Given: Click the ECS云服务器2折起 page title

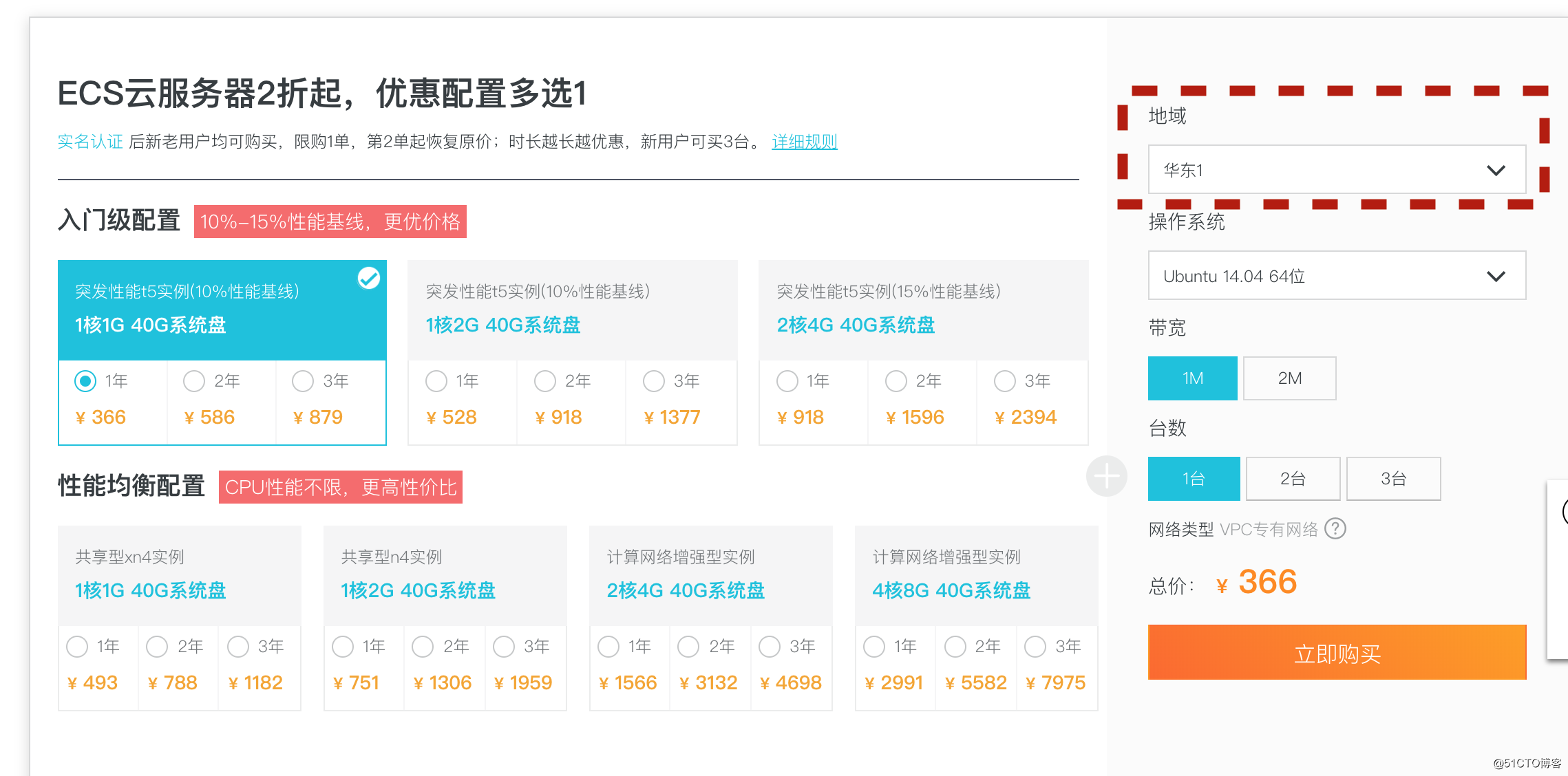Looking at the screenshot, I should [322, 94].
